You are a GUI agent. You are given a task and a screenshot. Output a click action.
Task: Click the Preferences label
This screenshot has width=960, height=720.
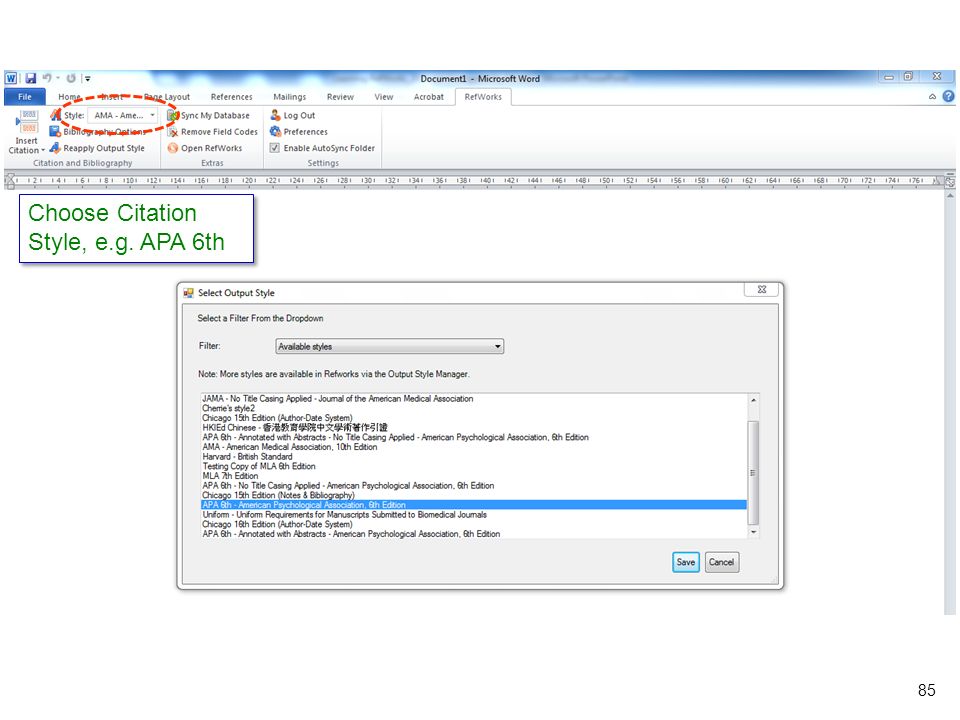pyautogui.click(x=306, y=132)
